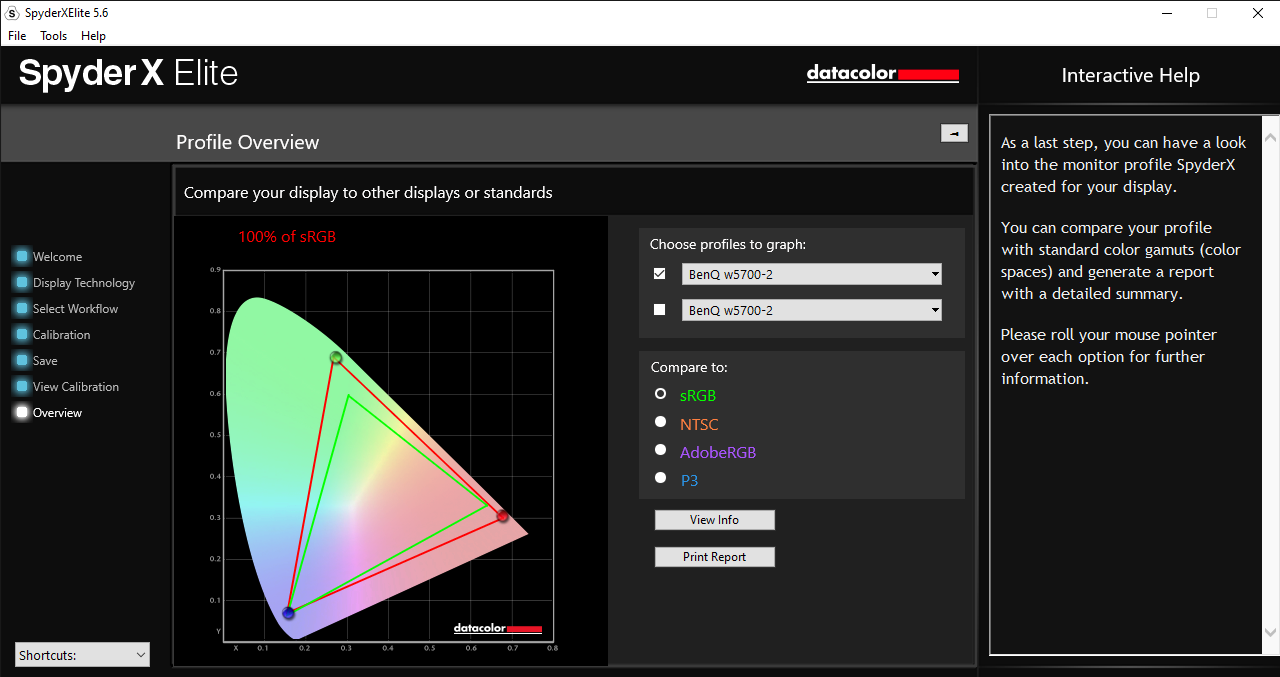Expand the second profile selection dropdown
The width and height of the screenshot is (1280, 677).
point(811,310)
